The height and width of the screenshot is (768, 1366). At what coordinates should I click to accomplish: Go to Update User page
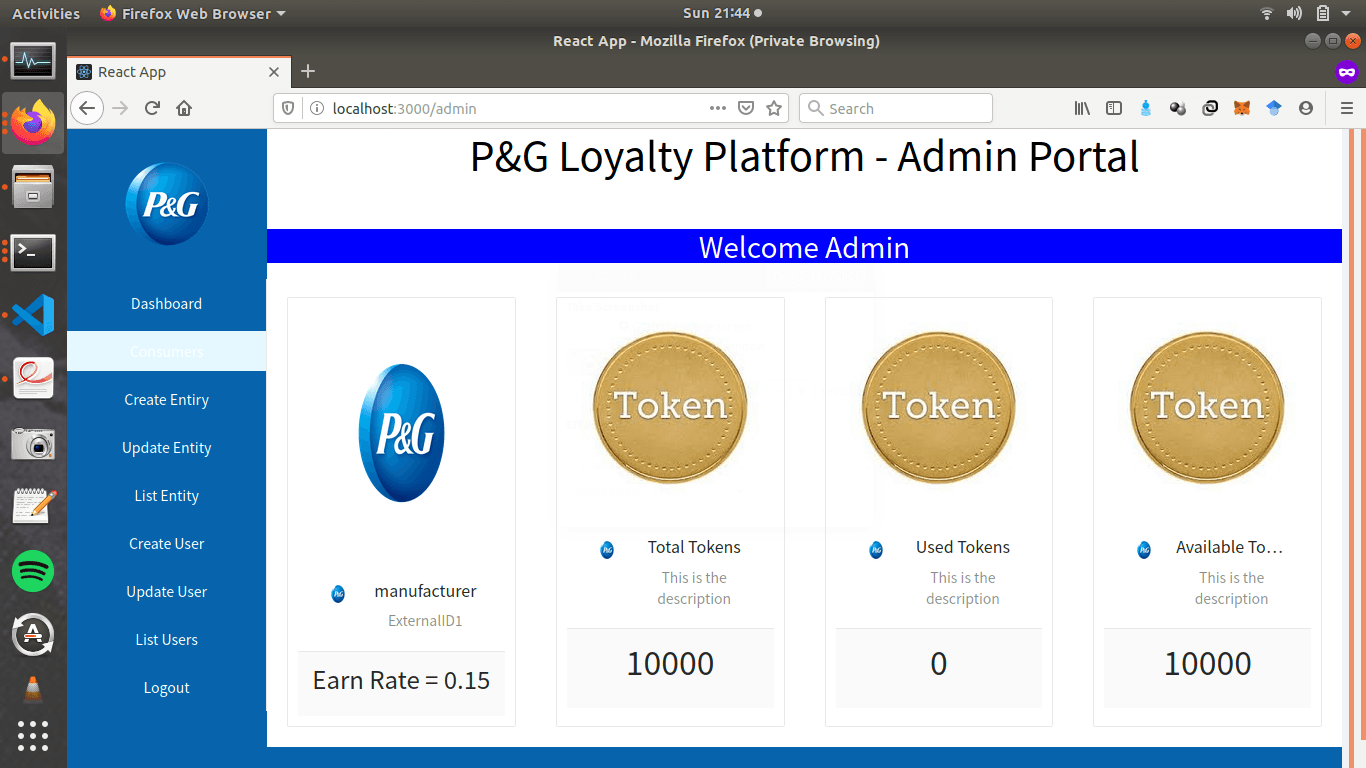[166, 592]
